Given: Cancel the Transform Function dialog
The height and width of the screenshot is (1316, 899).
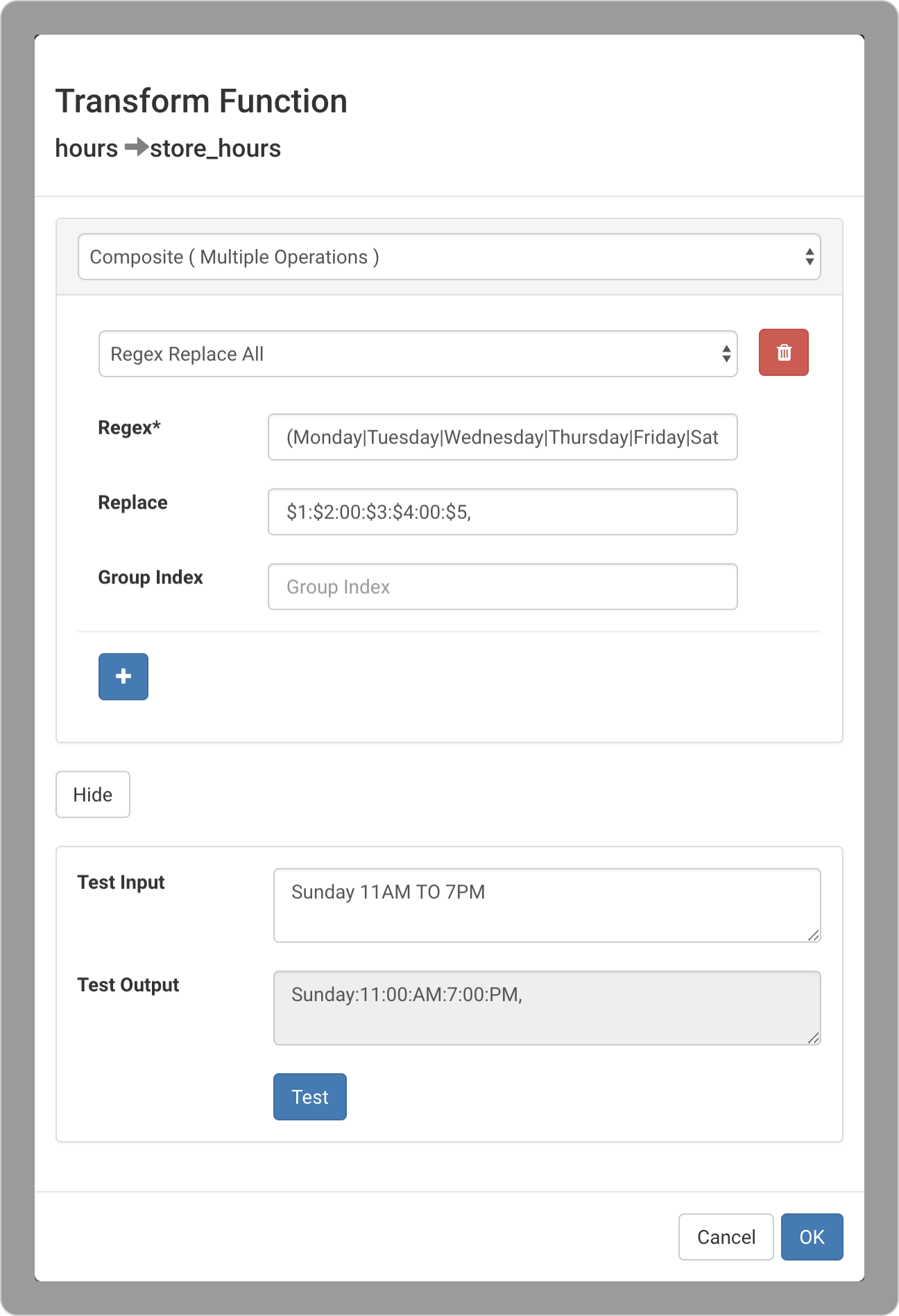Looking at the screenshot, I should [726, 1237].
